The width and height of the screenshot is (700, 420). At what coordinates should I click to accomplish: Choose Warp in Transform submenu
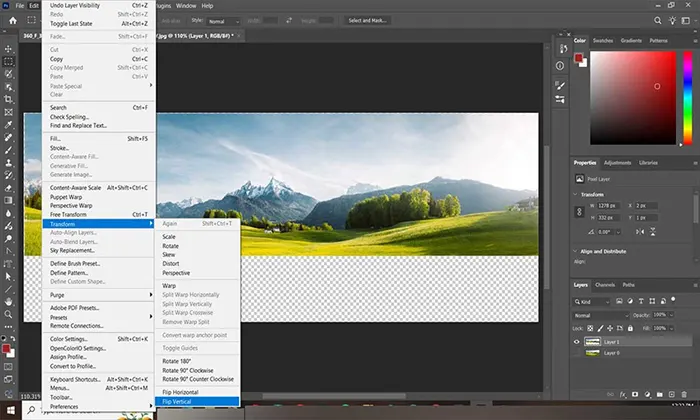point(197,286)
